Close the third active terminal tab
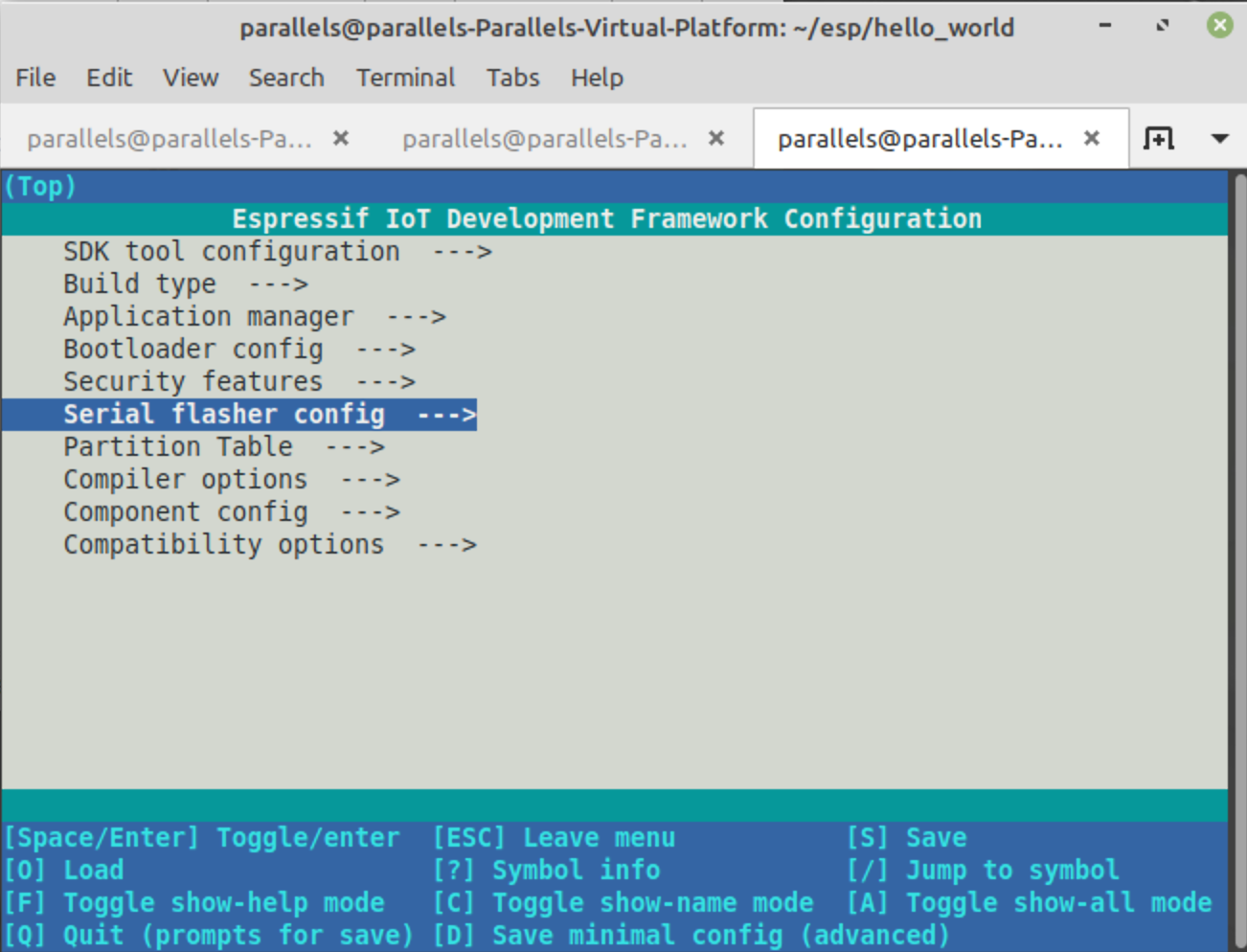 tap(1091, 139)
